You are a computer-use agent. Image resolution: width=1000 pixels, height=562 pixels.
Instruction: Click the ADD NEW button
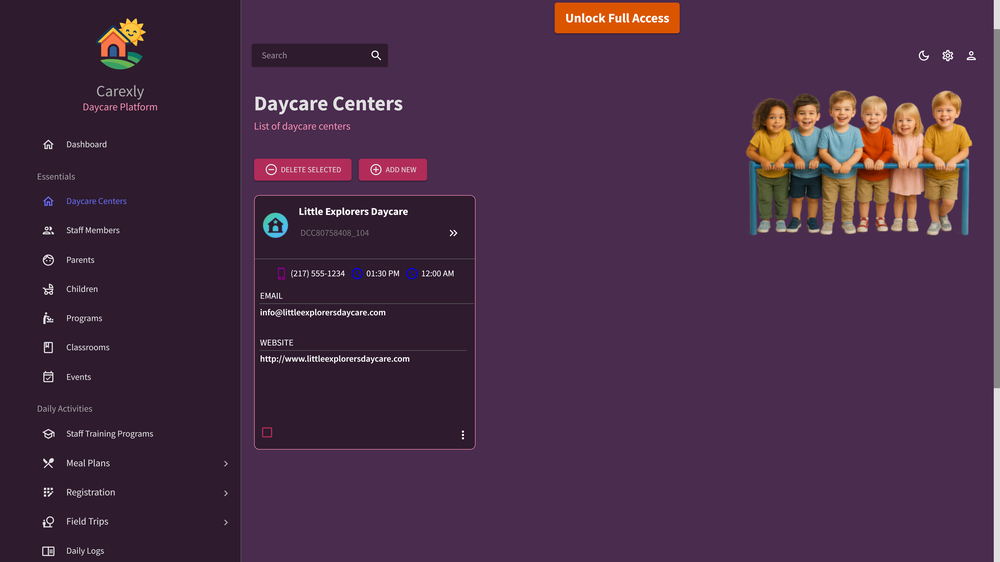coord(393,170)
